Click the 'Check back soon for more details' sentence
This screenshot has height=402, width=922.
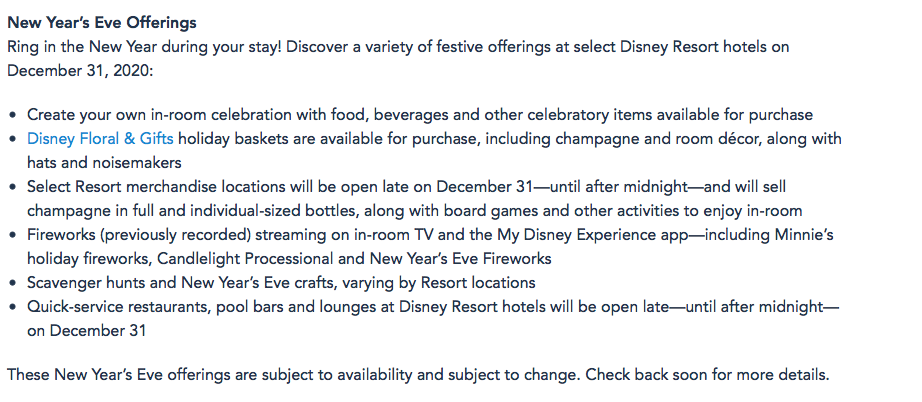click(707, 375)
